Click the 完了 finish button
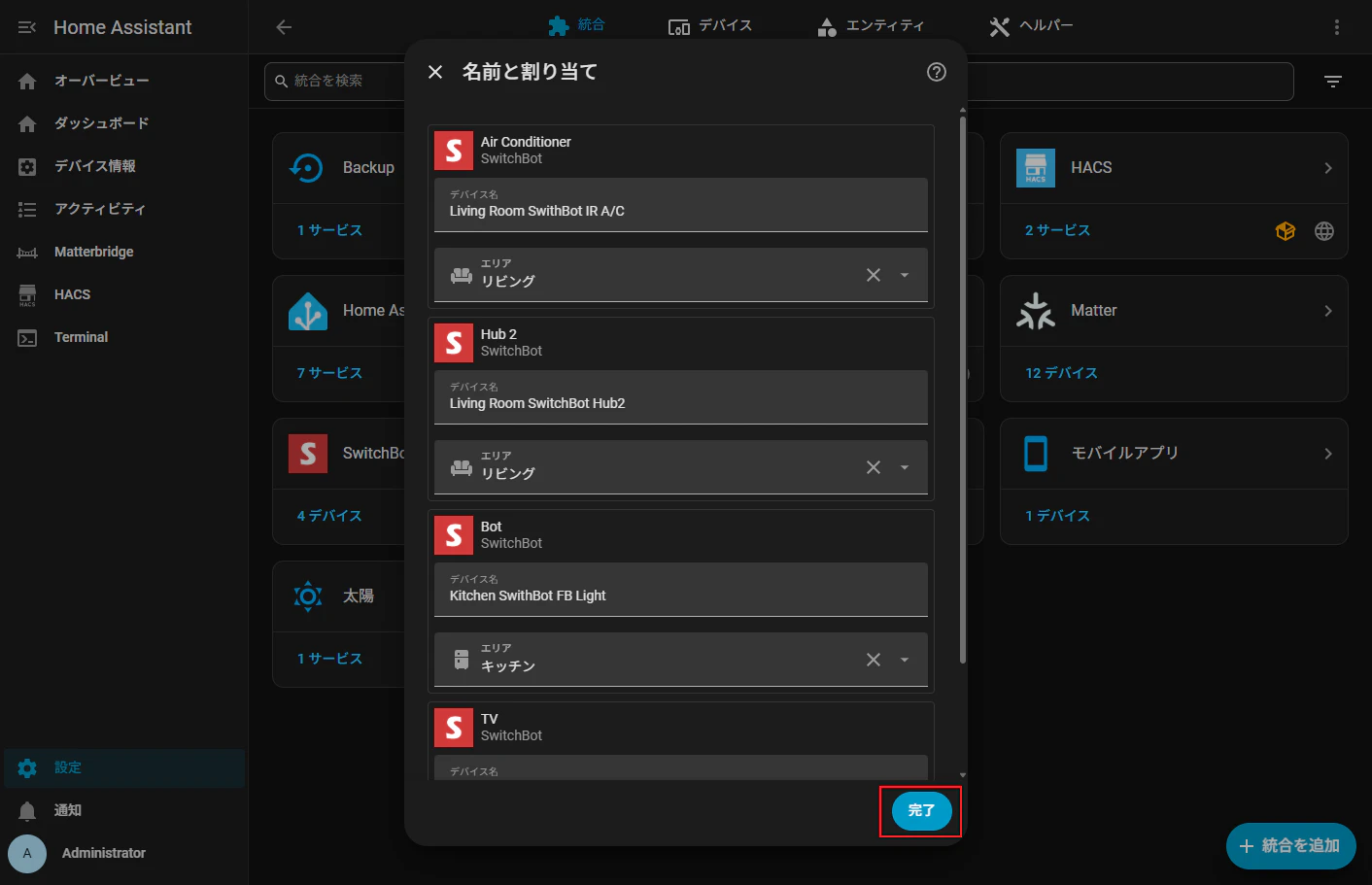Image resolution: width=1372 pixels, height=885 pixels. (921, 810)
